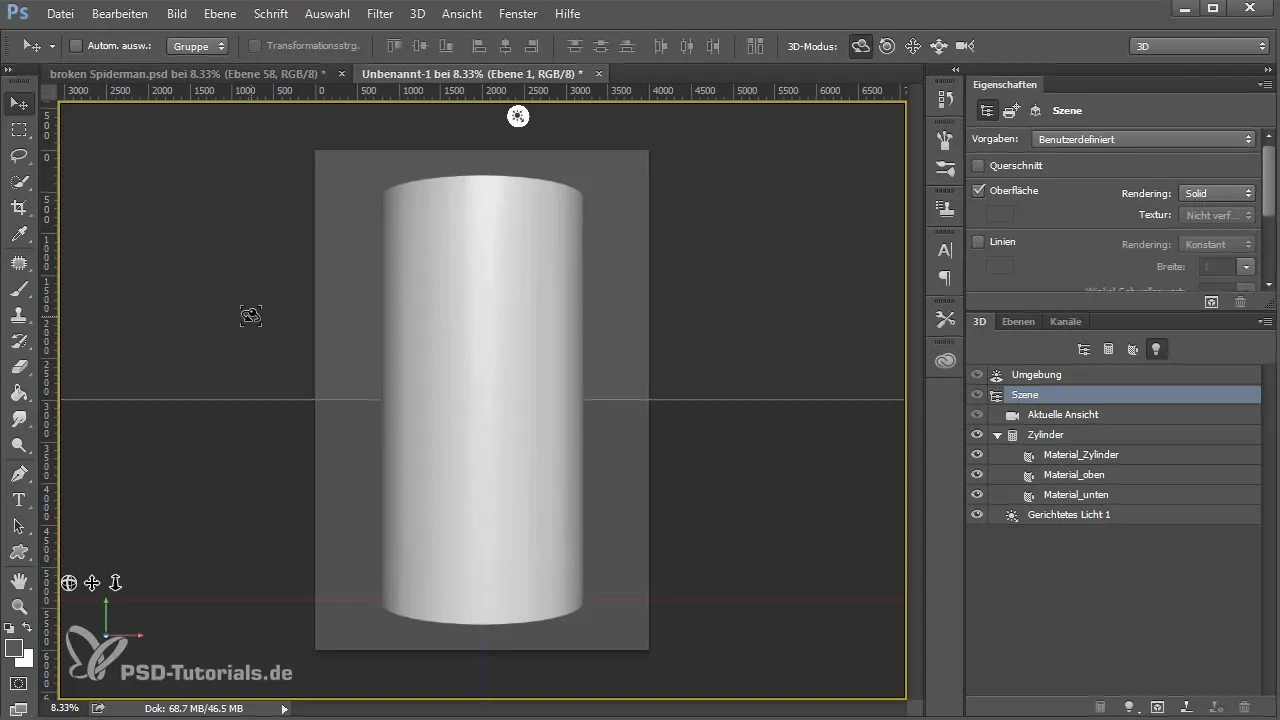
Task: Open the Filter menu
Action: tap(379, 14)
